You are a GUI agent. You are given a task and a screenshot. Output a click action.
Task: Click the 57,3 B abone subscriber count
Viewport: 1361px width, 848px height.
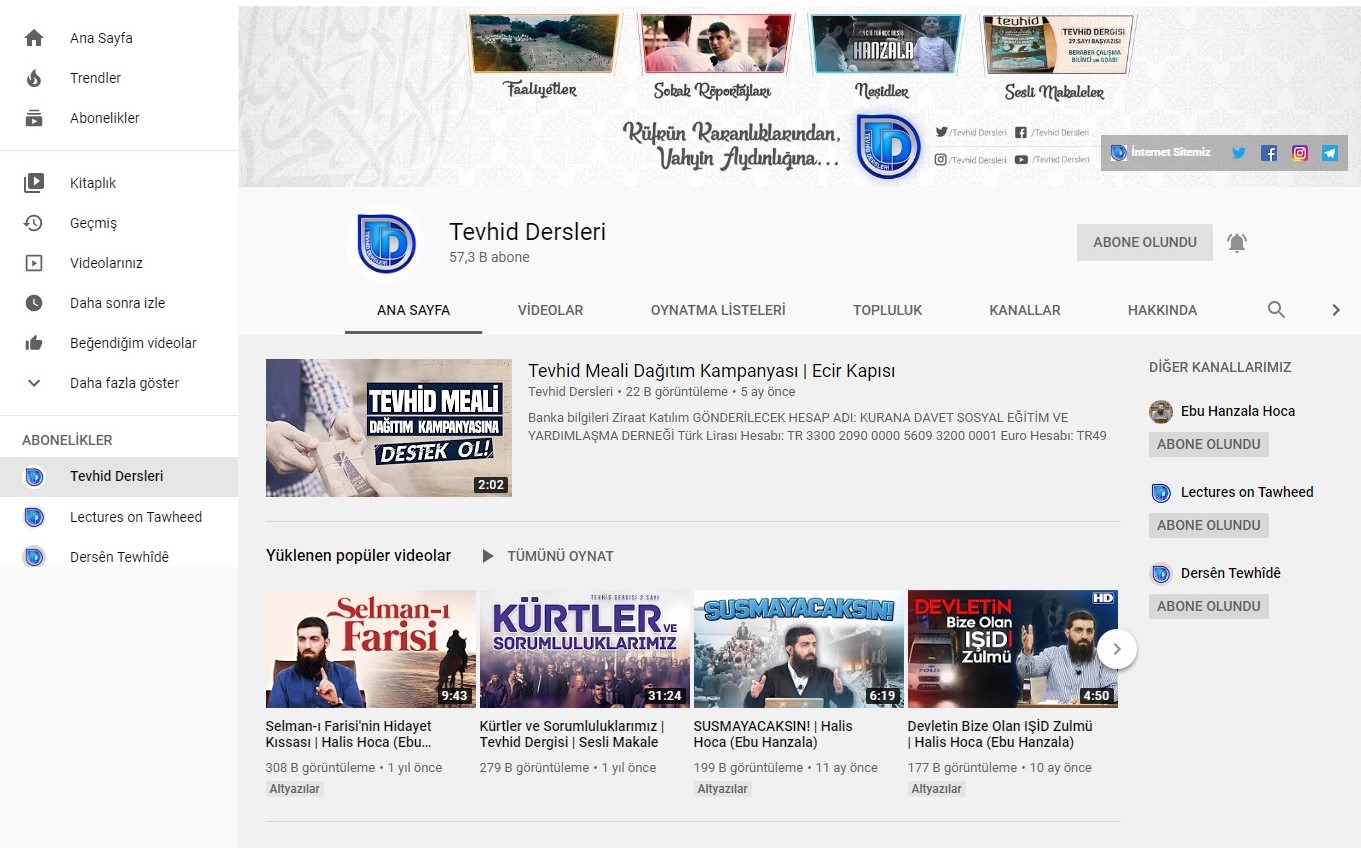[489, 257]
